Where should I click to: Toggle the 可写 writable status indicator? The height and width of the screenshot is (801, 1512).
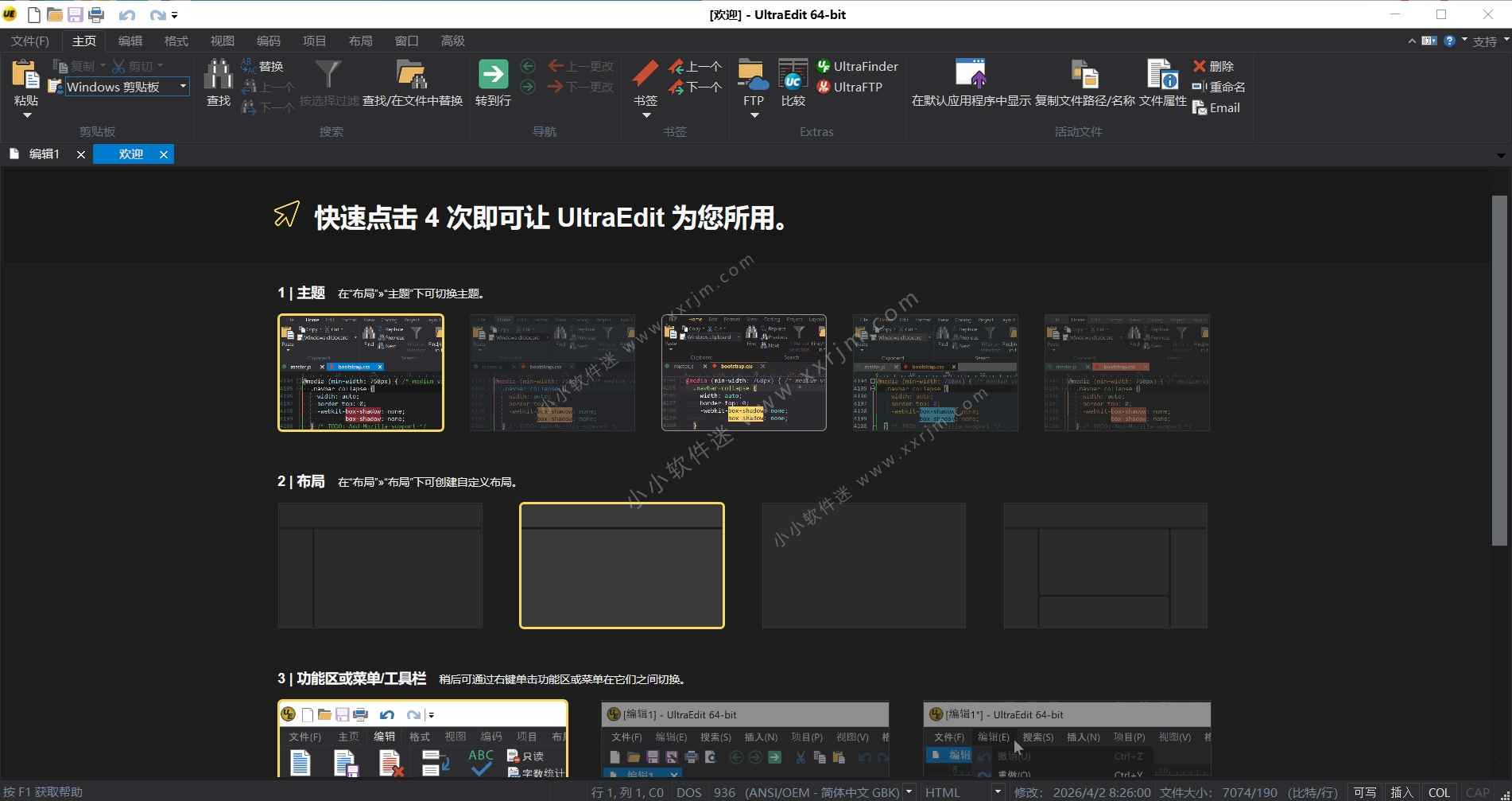[x=1365, y=792]
